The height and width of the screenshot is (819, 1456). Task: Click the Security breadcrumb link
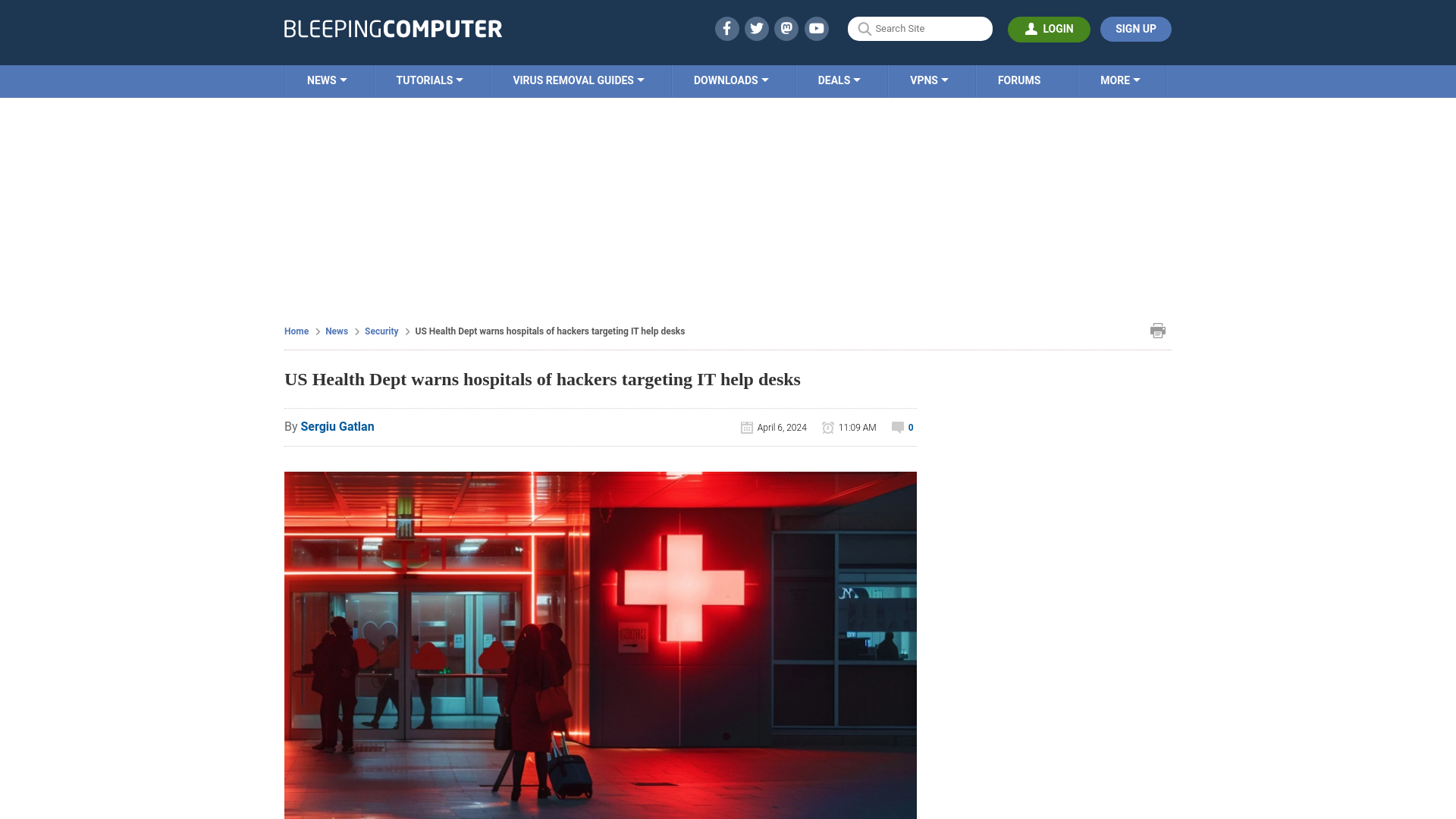click(381, 331)
